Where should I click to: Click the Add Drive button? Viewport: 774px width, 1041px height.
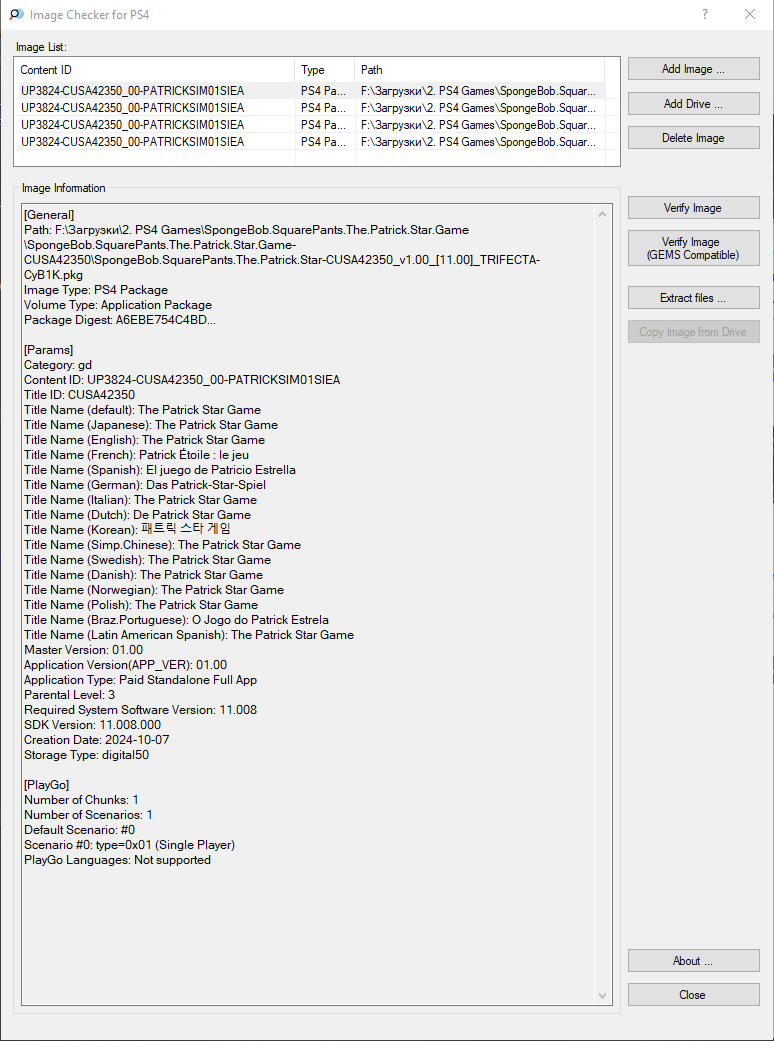(694, 104)
